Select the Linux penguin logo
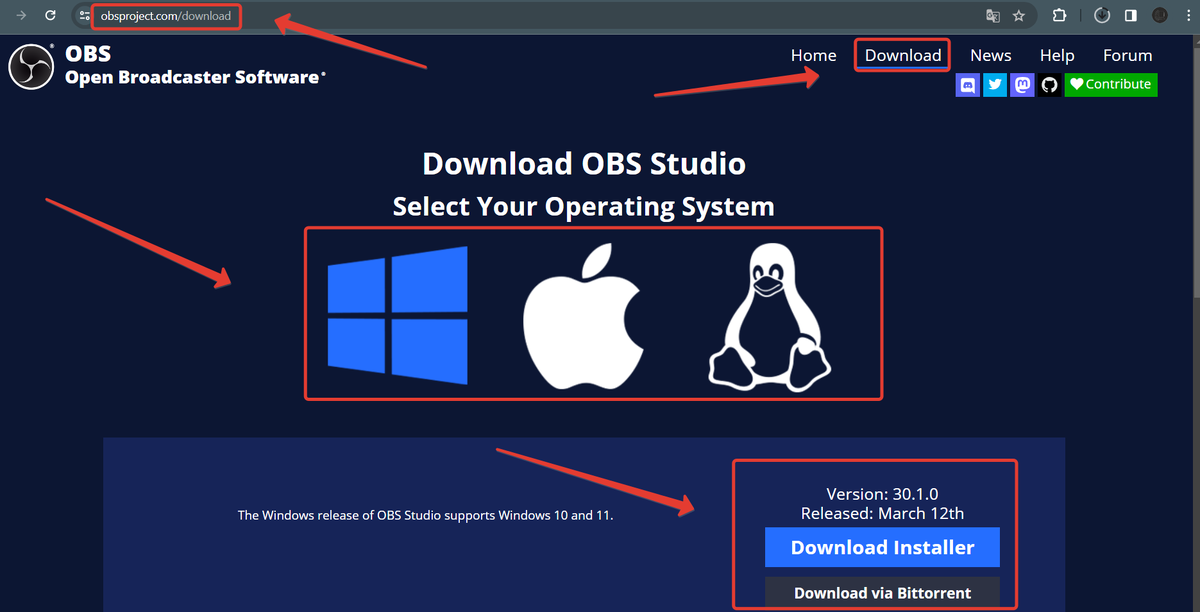Screen dimensions: 1200x612 (x=768, y=318)
